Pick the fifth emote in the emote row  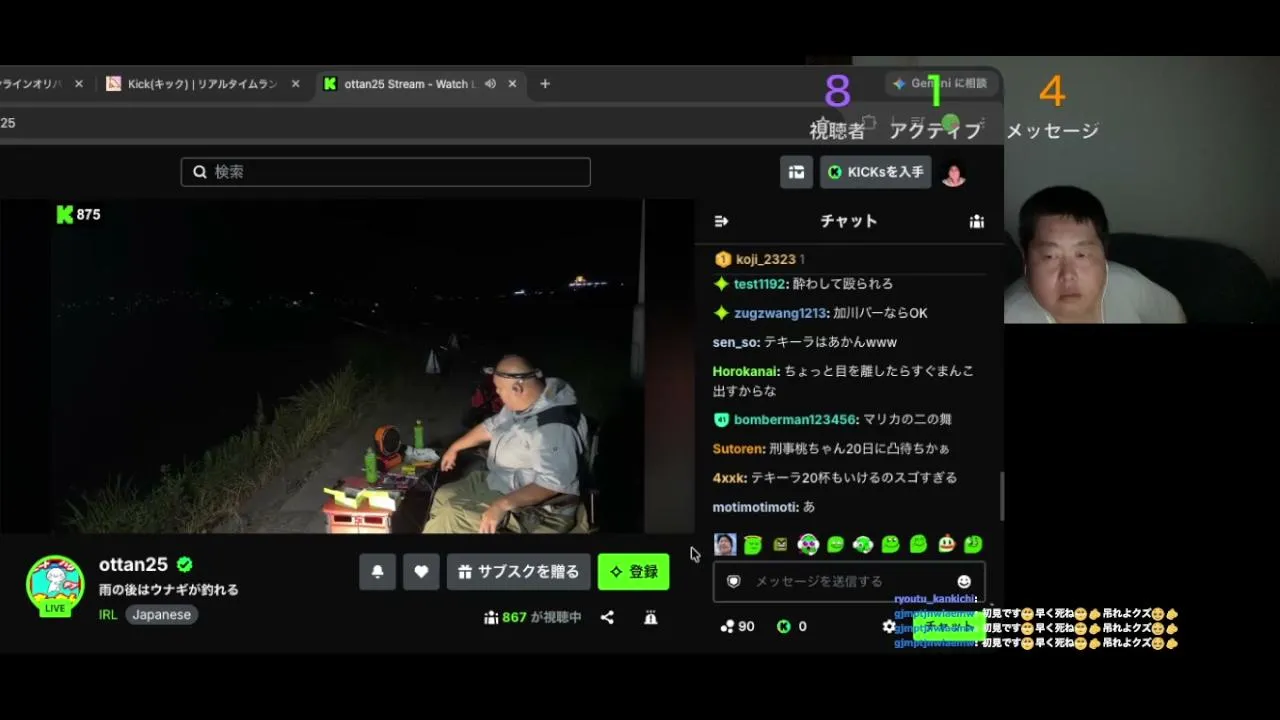[x=835, y=544]
